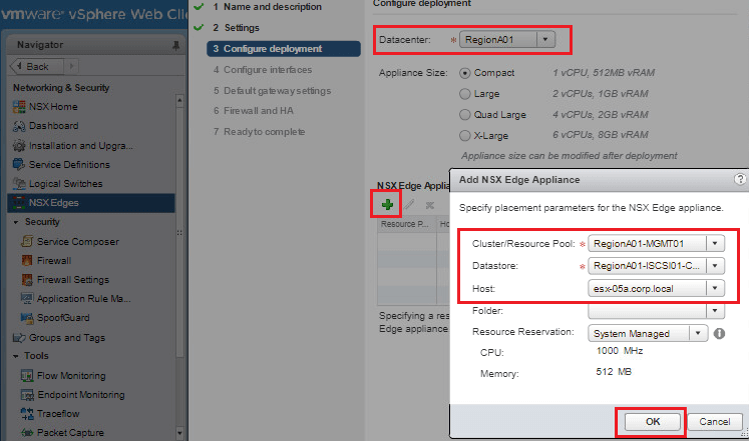Open the Packet Capture icon
749x441 pixels.
point(27,433)
